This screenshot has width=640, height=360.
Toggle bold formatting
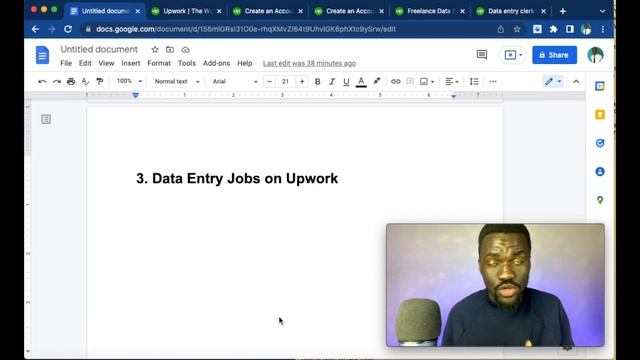pyautogui.click(x=317, y=82)
